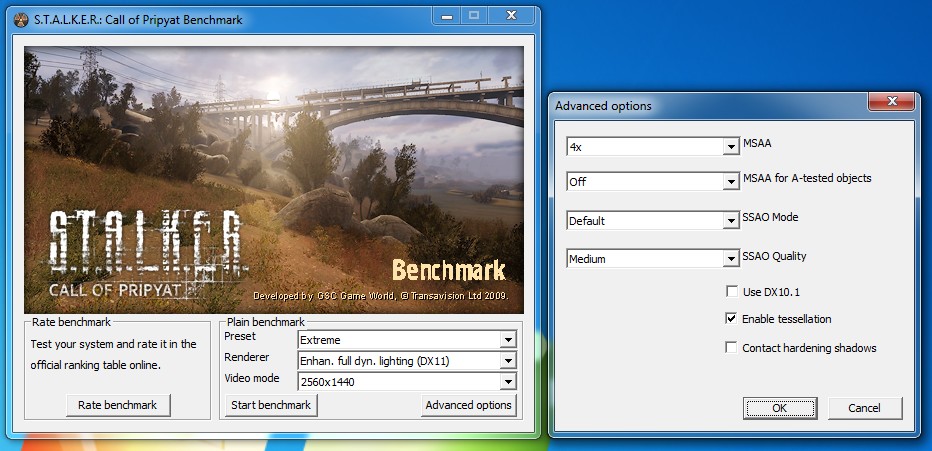Uncheck Enable tessellation
932x451 pixels.
[x=731, y=319]
